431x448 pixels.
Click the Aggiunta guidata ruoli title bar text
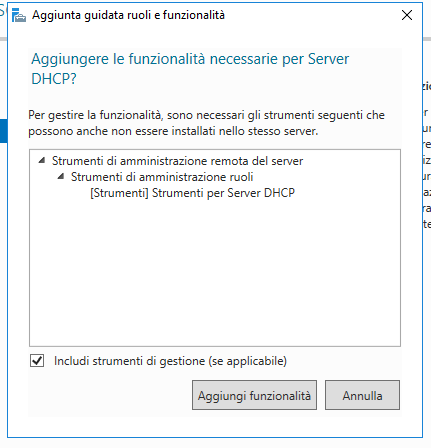click(128, 15)
